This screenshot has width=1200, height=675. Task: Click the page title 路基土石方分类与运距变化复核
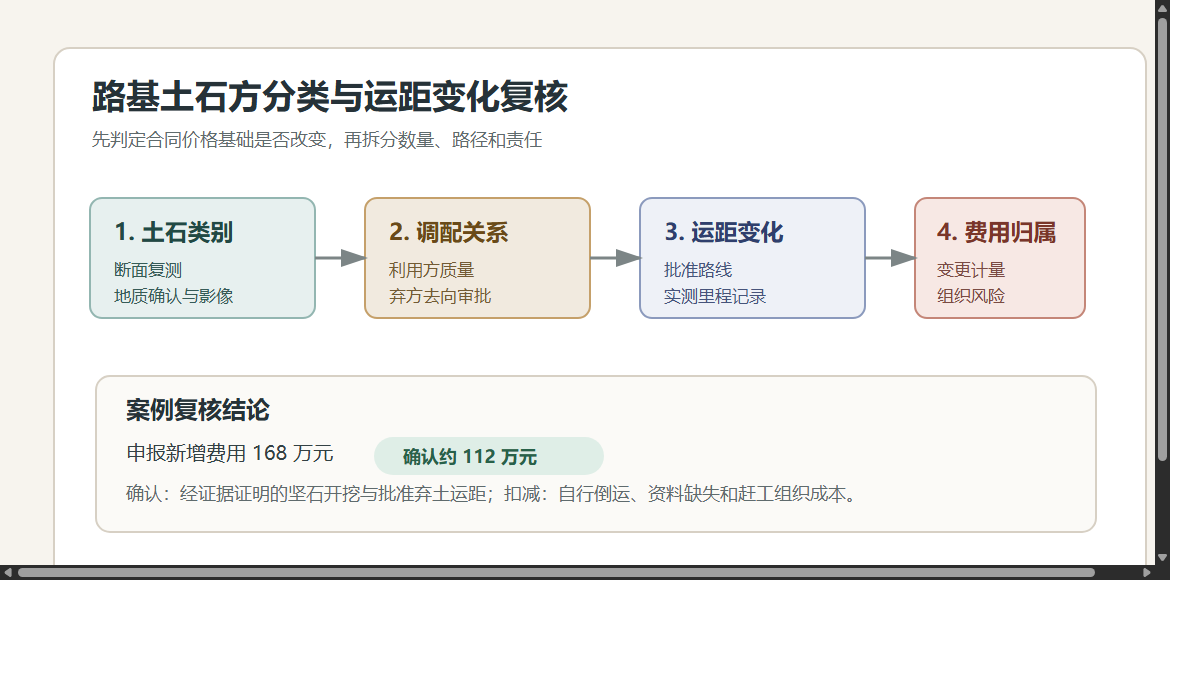[330, 98]
